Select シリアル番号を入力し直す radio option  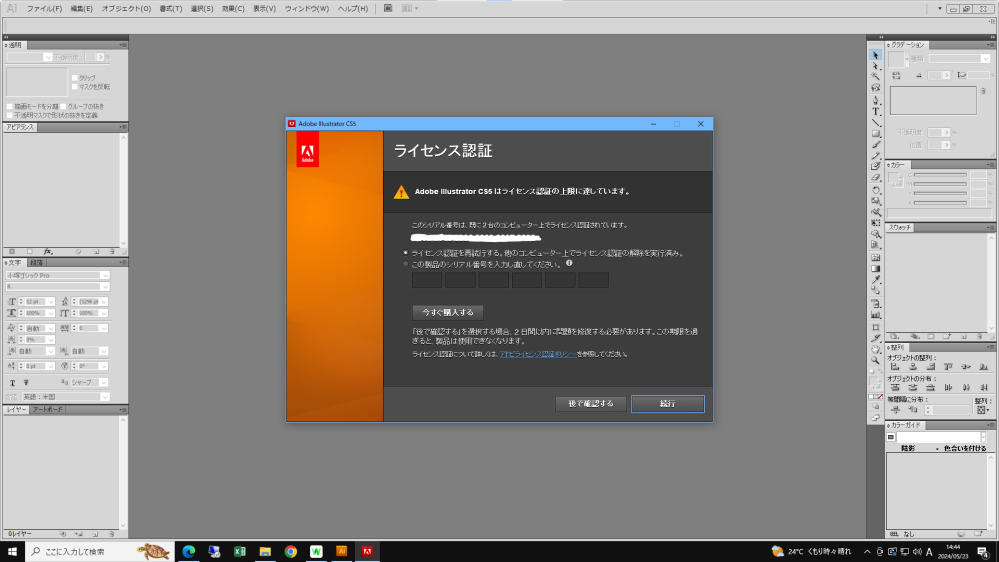coord(406,264)
